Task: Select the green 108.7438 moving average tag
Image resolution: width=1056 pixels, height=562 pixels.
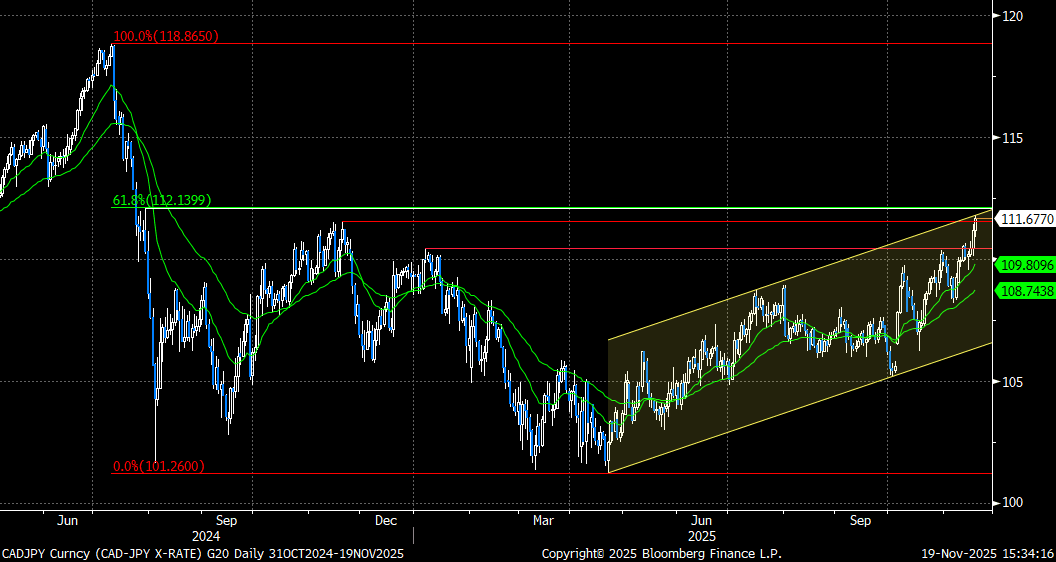Action: [1025, 290]
